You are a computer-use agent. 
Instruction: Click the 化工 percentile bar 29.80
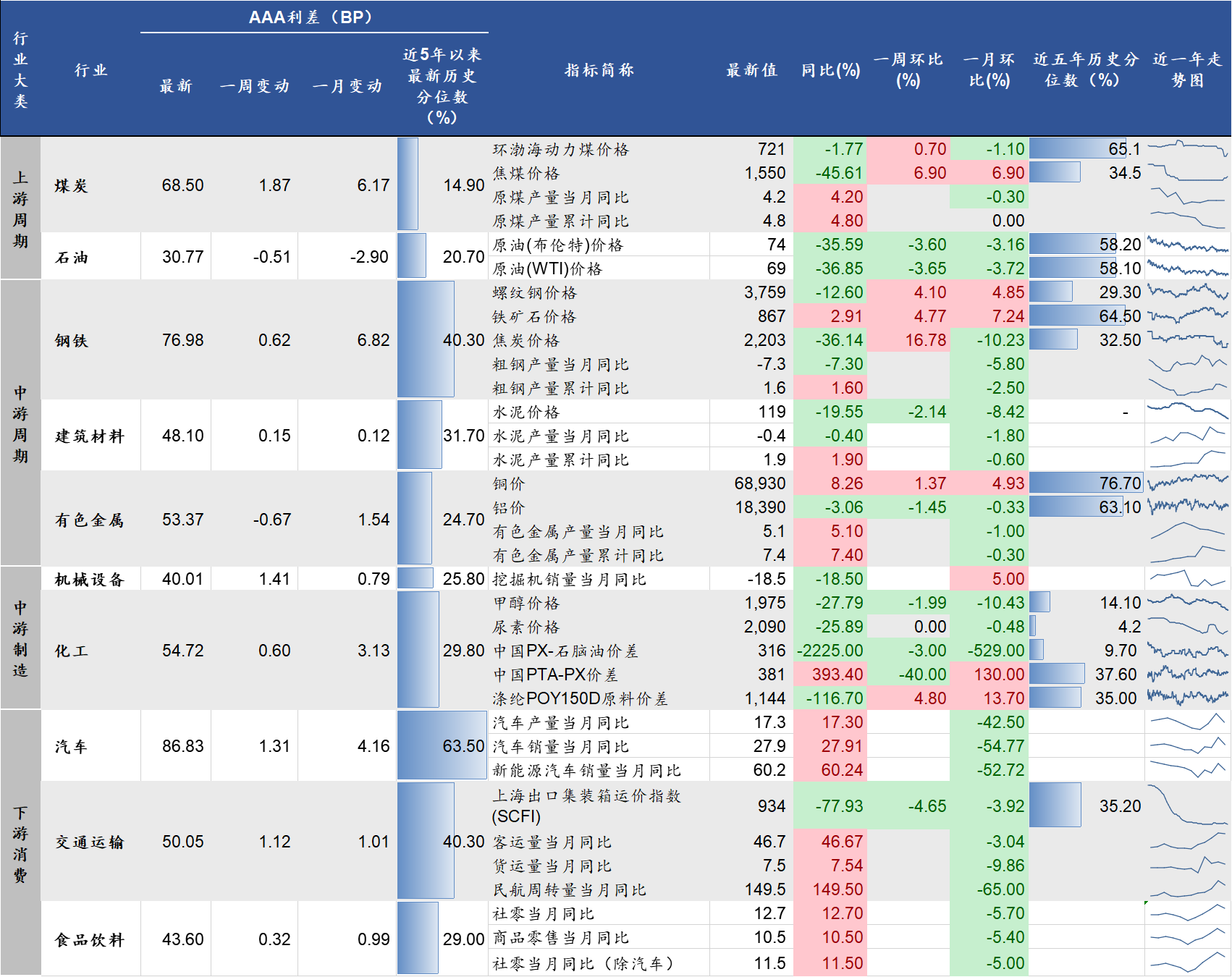(418, 650)
